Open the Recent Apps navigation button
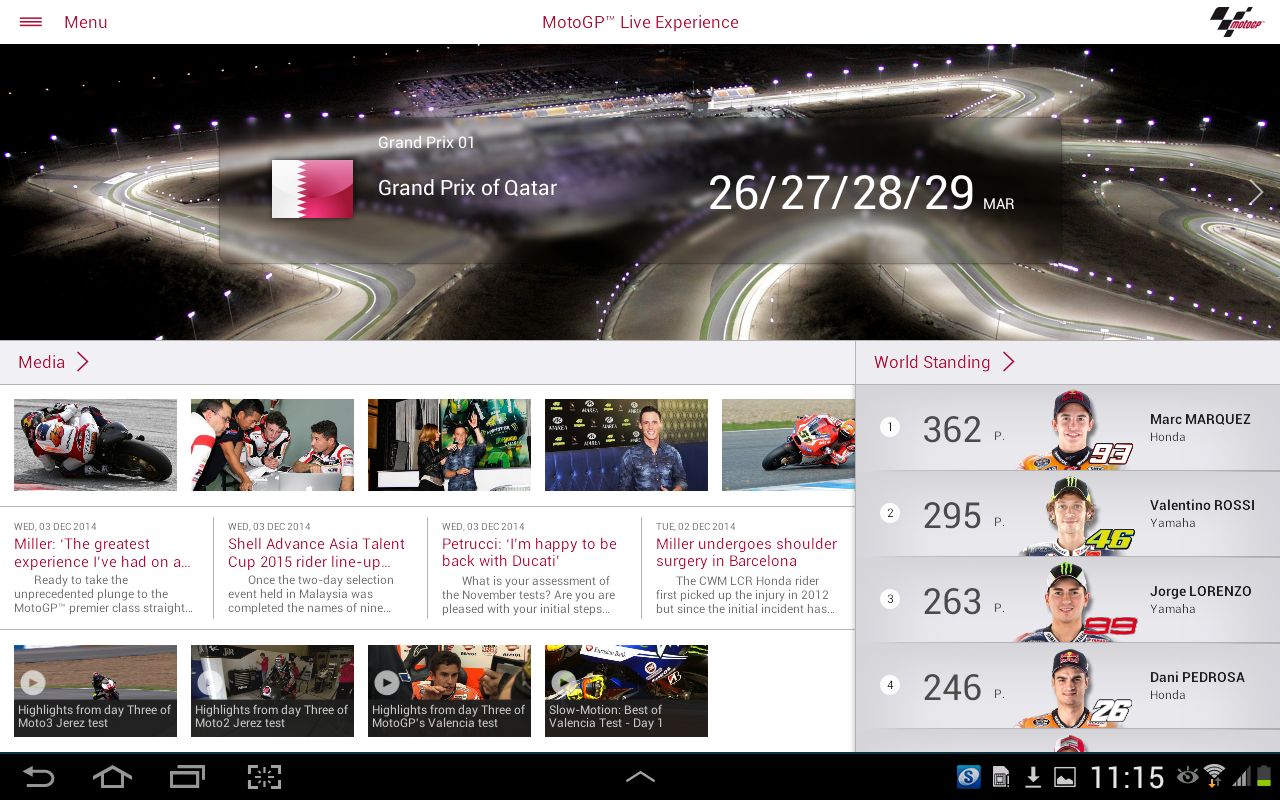This screenshot has height=800, width=1280. (x=187, y=777)
